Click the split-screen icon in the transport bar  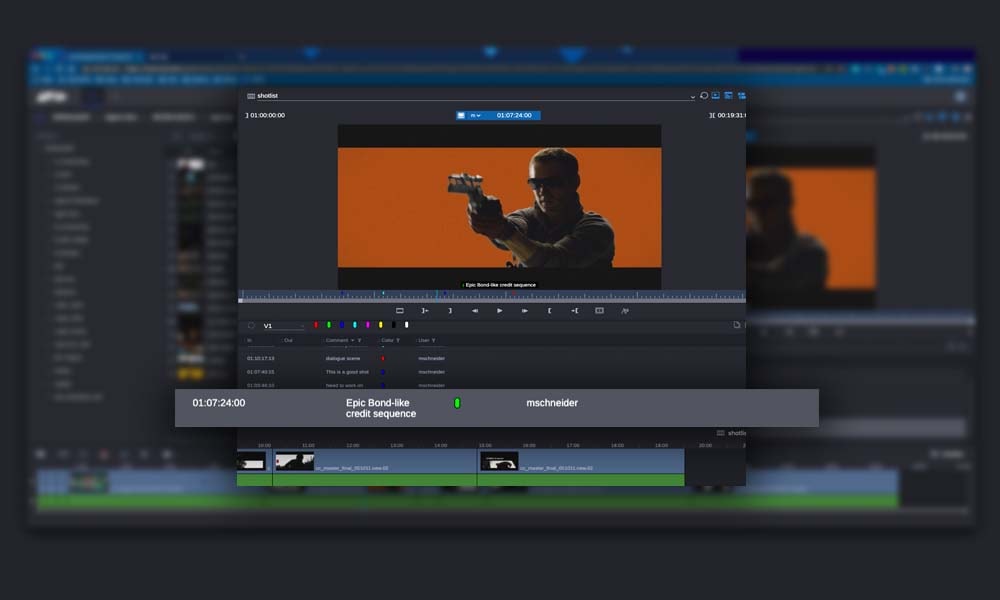tap(599, 311)
